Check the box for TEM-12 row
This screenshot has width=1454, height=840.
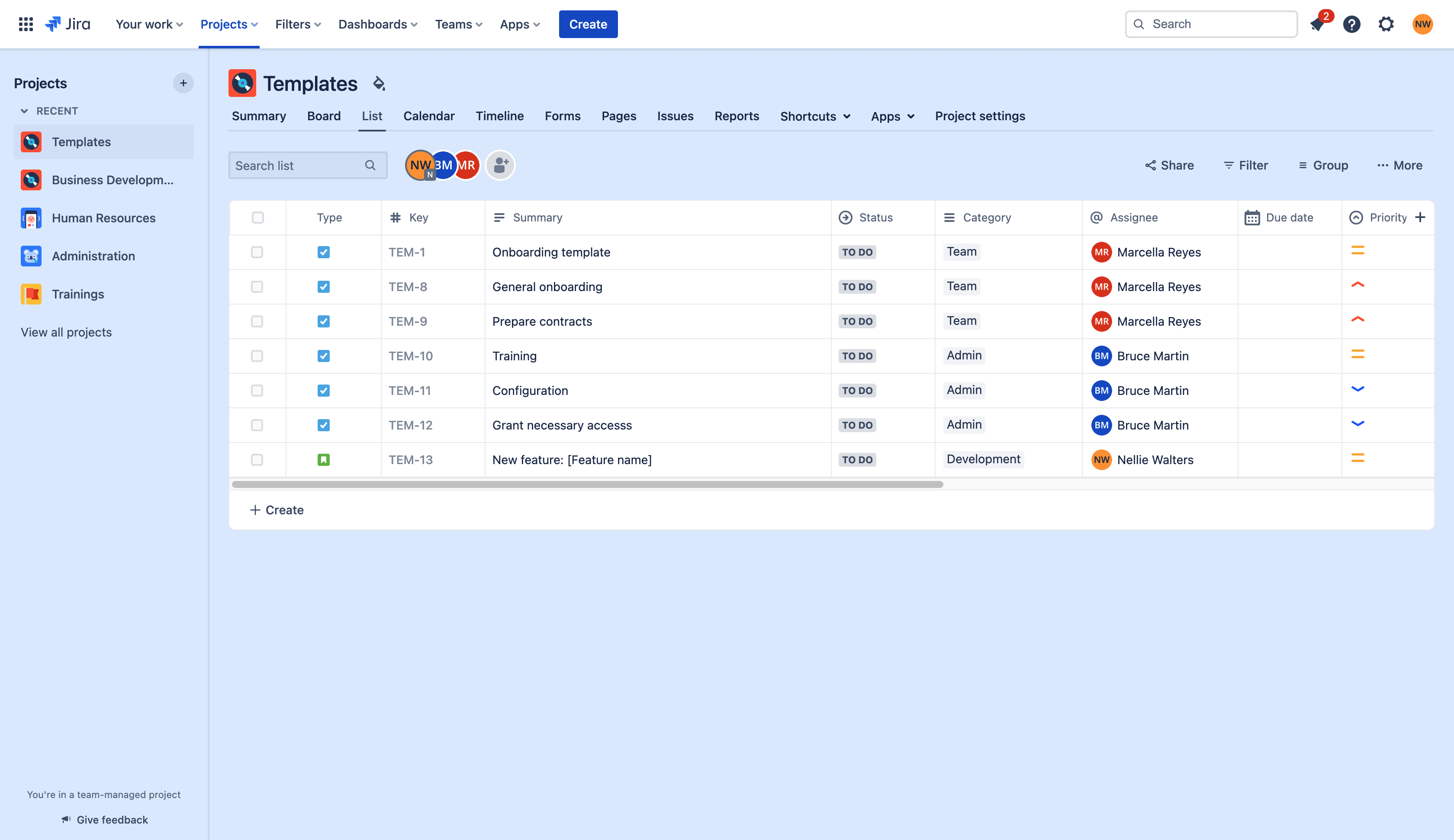click(x=257, y=425)
